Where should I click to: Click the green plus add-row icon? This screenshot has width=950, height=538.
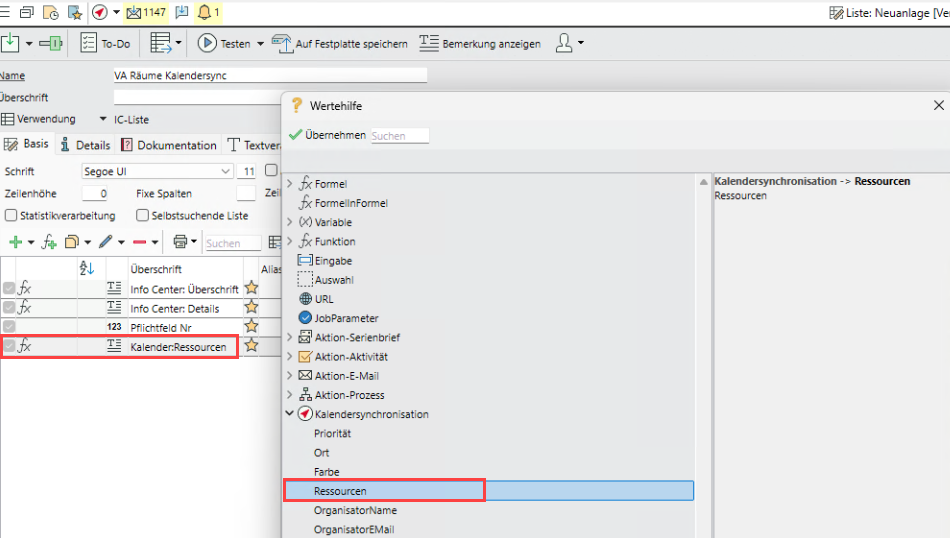point(15,242)
